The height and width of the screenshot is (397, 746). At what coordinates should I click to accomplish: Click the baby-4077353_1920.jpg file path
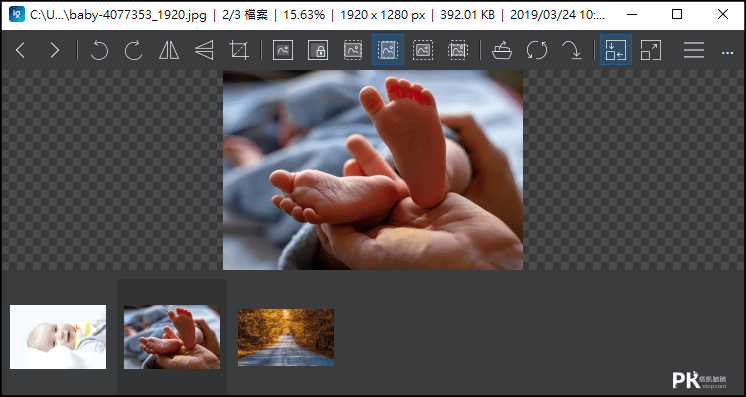coord(118,15)
